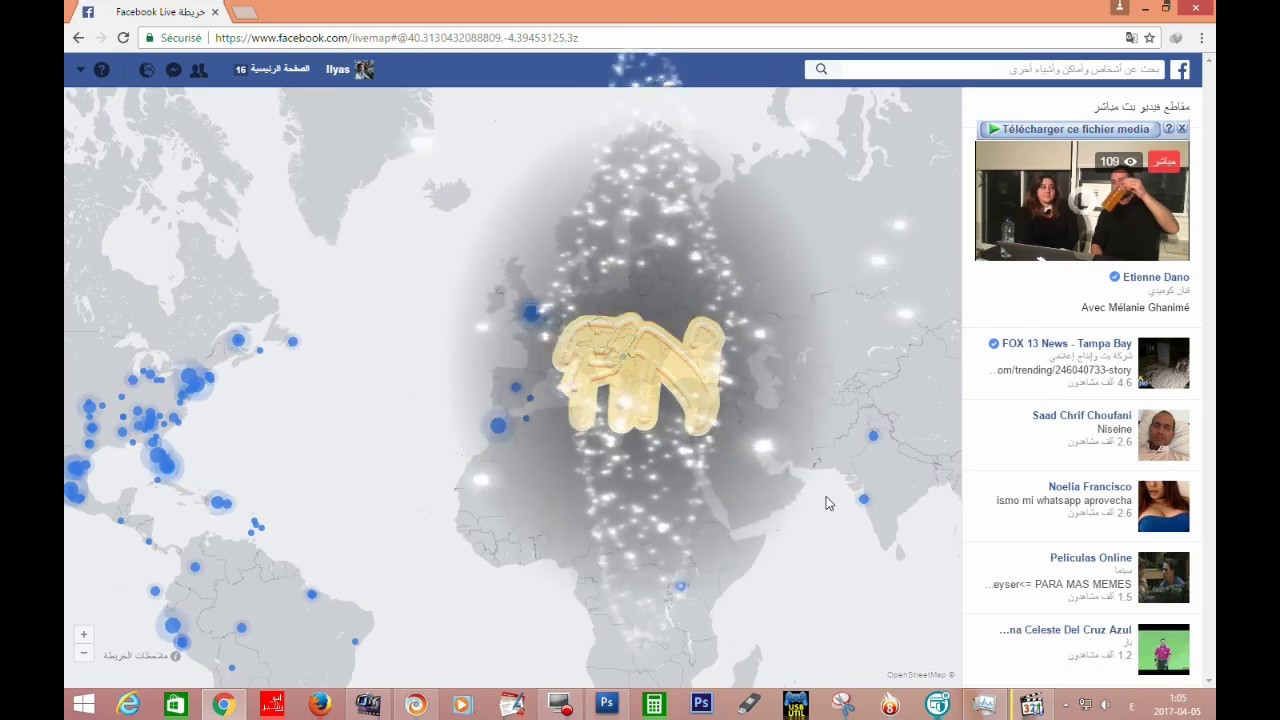
Task: Play the Etienne Dano live video
Action: 1082,201
